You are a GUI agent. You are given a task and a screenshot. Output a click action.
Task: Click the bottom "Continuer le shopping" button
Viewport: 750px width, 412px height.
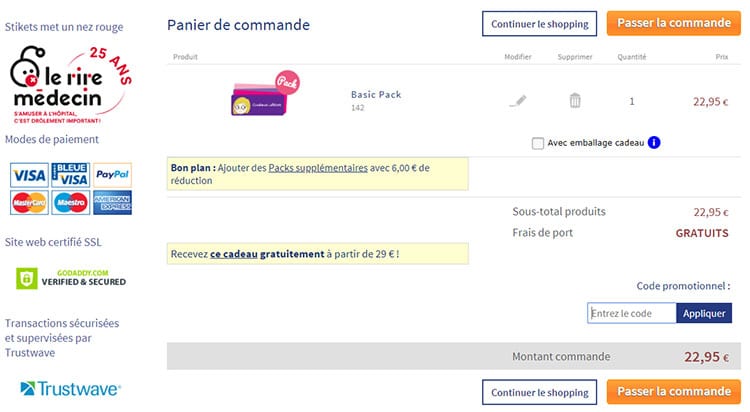coord(539,391)
